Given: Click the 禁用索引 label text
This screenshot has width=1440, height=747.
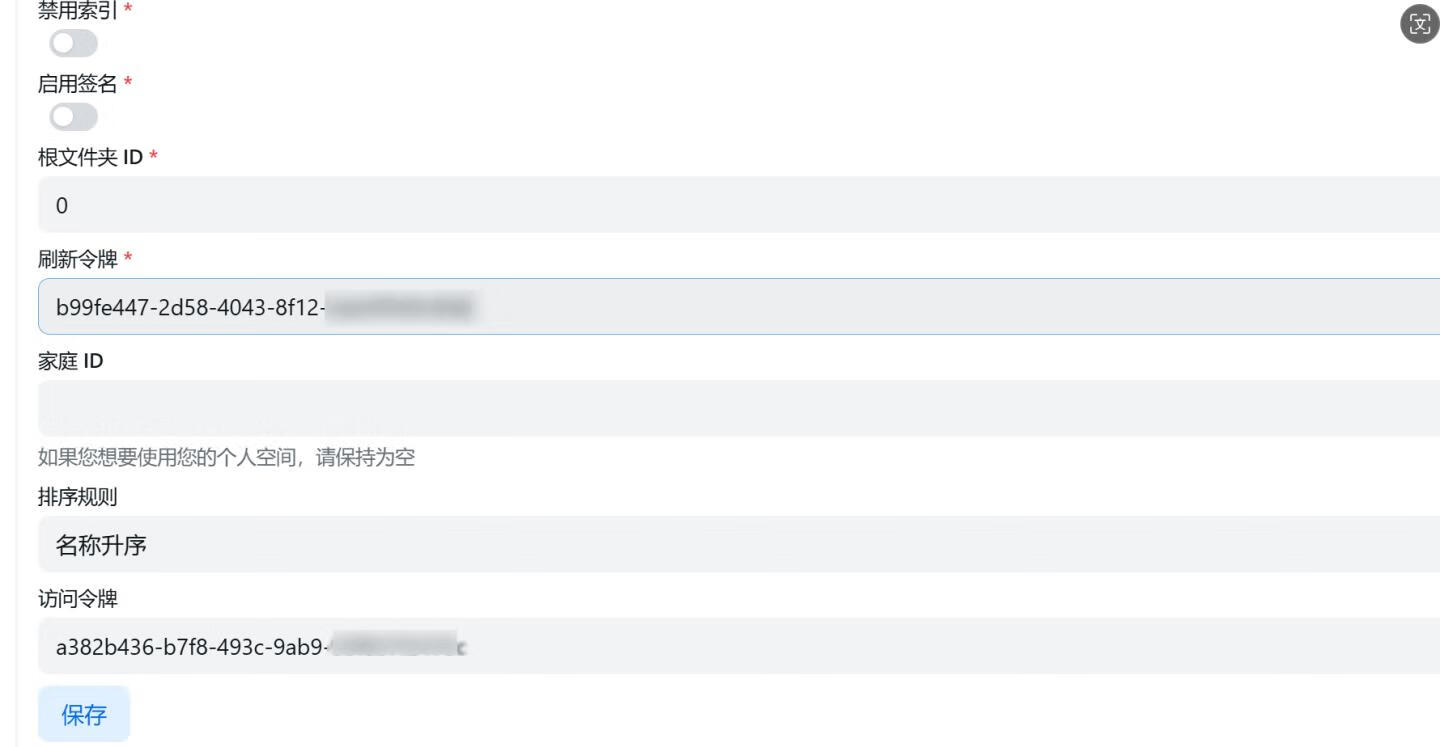Looking at the screenshot, I should (x=77, y=11).
